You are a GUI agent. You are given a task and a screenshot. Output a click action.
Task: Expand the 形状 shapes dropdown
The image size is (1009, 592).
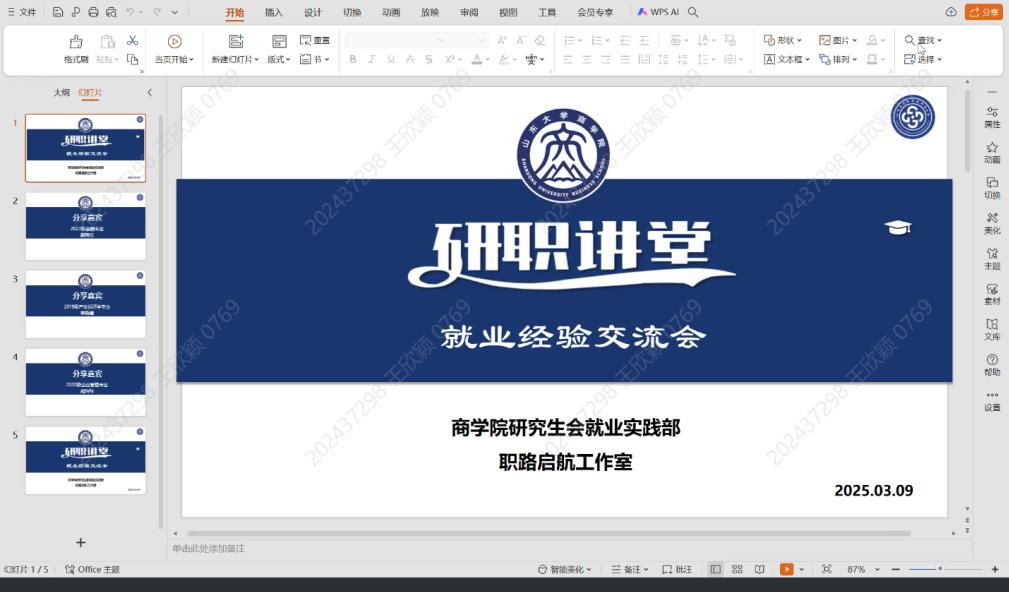[783, 40]
